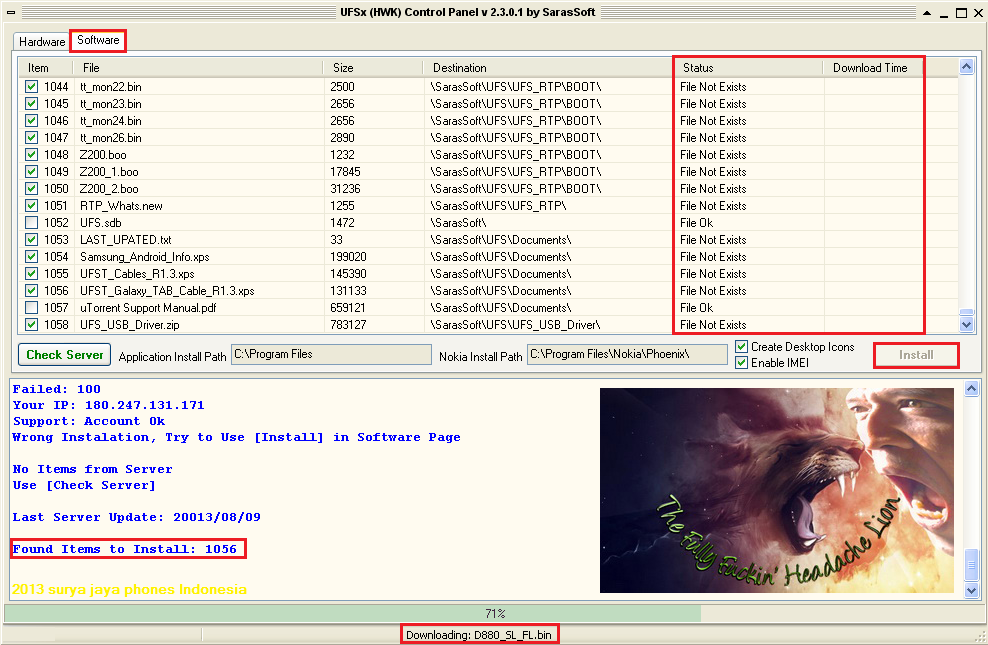Toggle Enable IMEI checkbox
The height and width of the screenshot is (645, 988).
click(742, 363)
